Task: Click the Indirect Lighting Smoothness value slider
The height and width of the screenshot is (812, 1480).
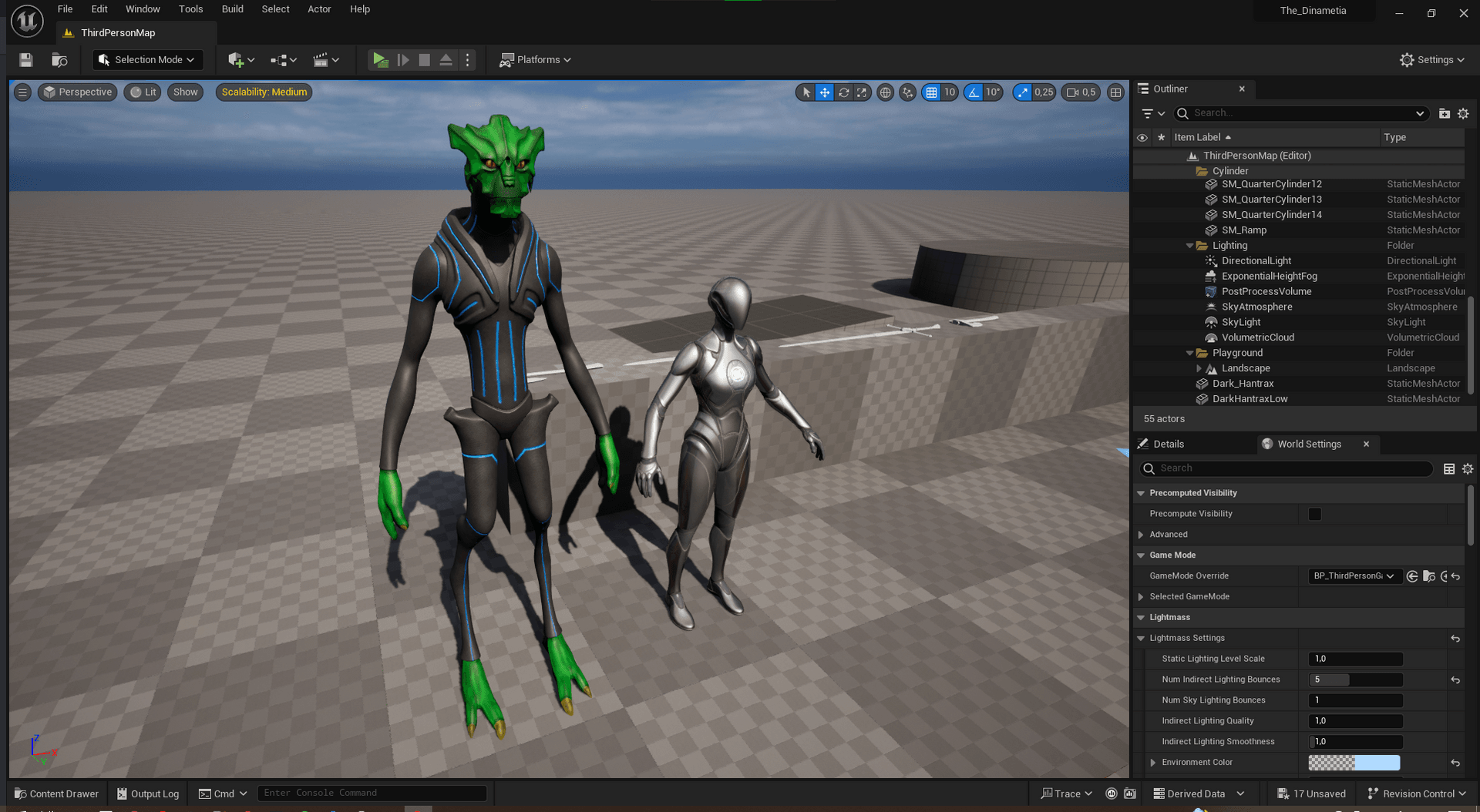Action: point(1356,742)
